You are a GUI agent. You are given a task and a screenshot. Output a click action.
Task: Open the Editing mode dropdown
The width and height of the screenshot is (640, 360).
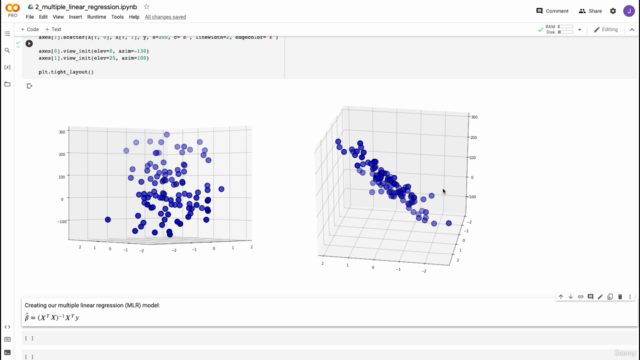point(606,29)
